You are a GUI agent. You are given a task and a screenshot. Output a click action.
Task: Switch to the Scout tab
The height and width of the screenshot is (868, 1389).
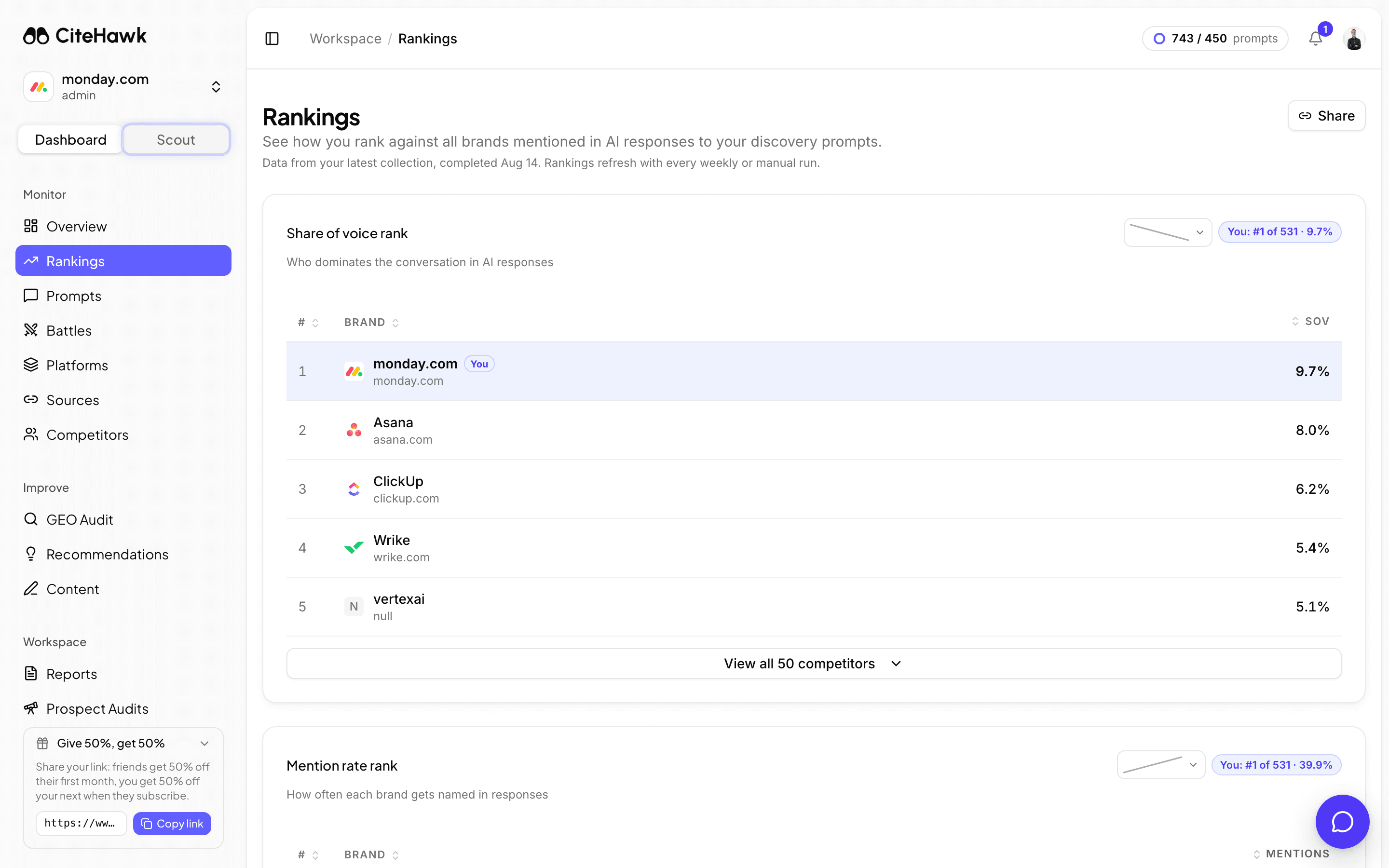pos(176,139)
